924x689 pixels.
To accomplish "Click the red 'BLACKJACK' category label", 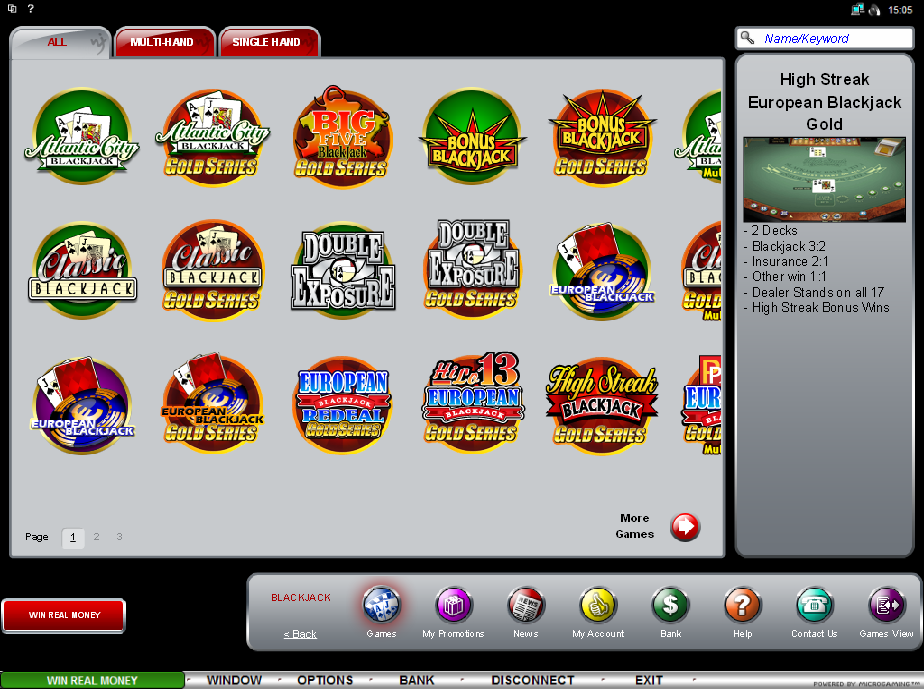I will click(x=301, y=598).
